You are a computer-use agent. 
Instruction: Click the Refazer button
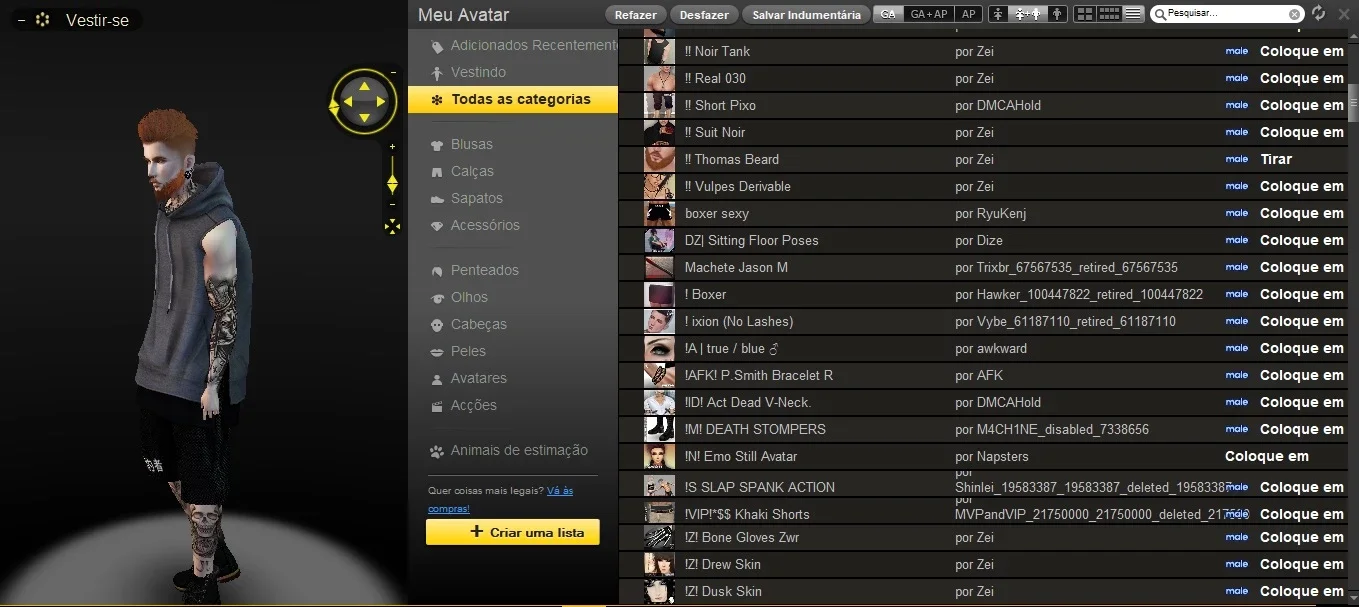click(x=636, y=15)
